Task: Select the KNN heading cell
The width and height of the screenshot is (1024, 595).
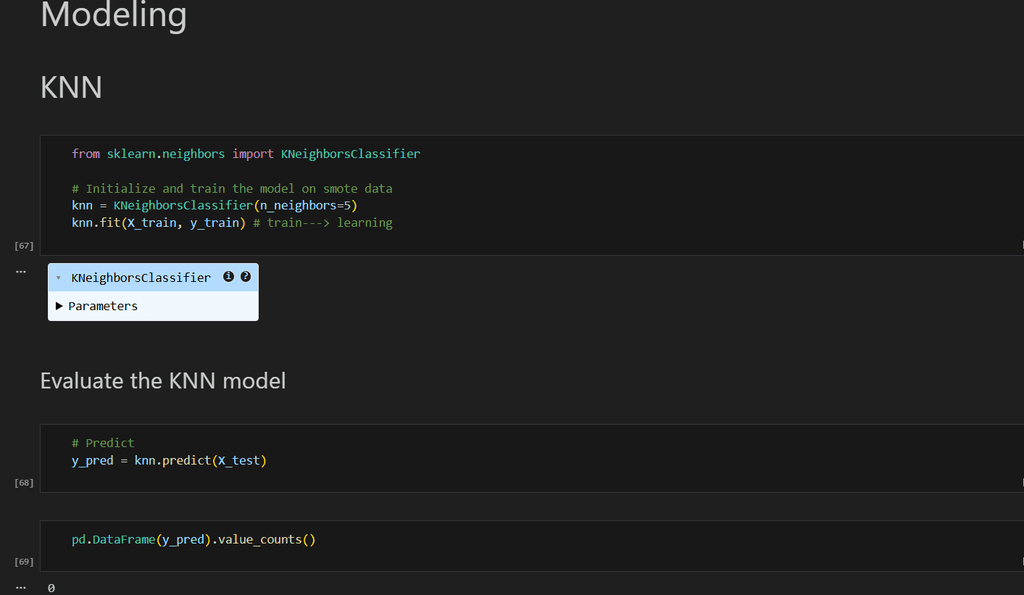Action: click(x=71, y=87)
